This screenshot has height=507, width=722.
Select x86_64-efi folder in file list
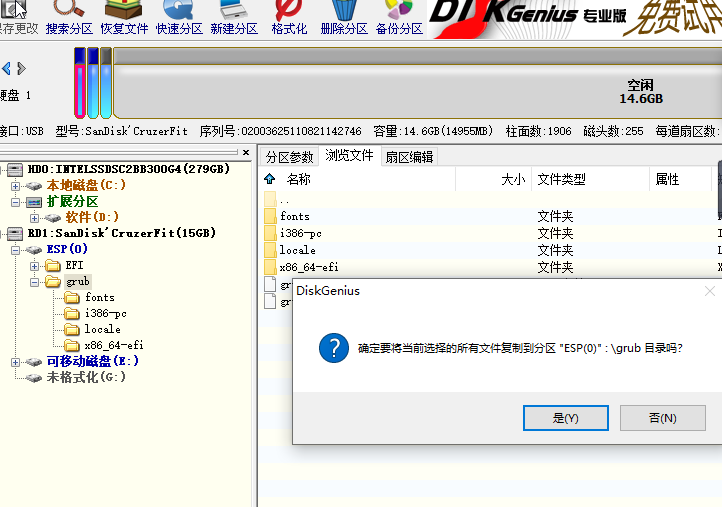[309, 267]
